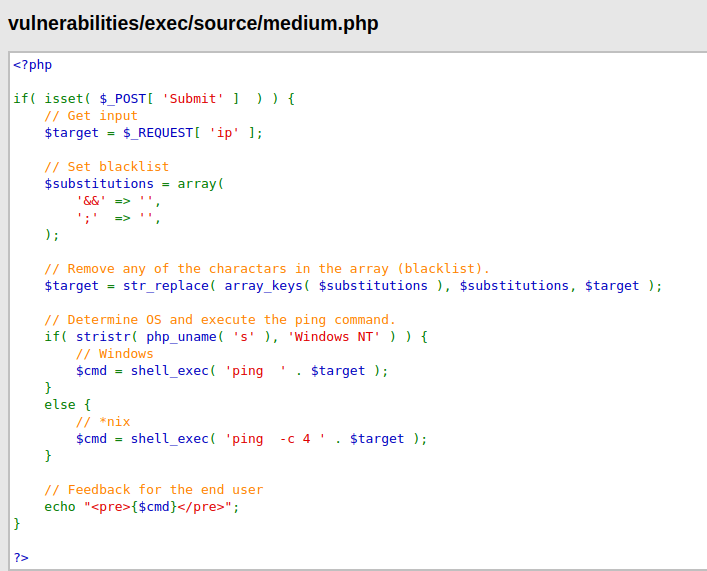Click the closing ?> tag

pos(21,558)
